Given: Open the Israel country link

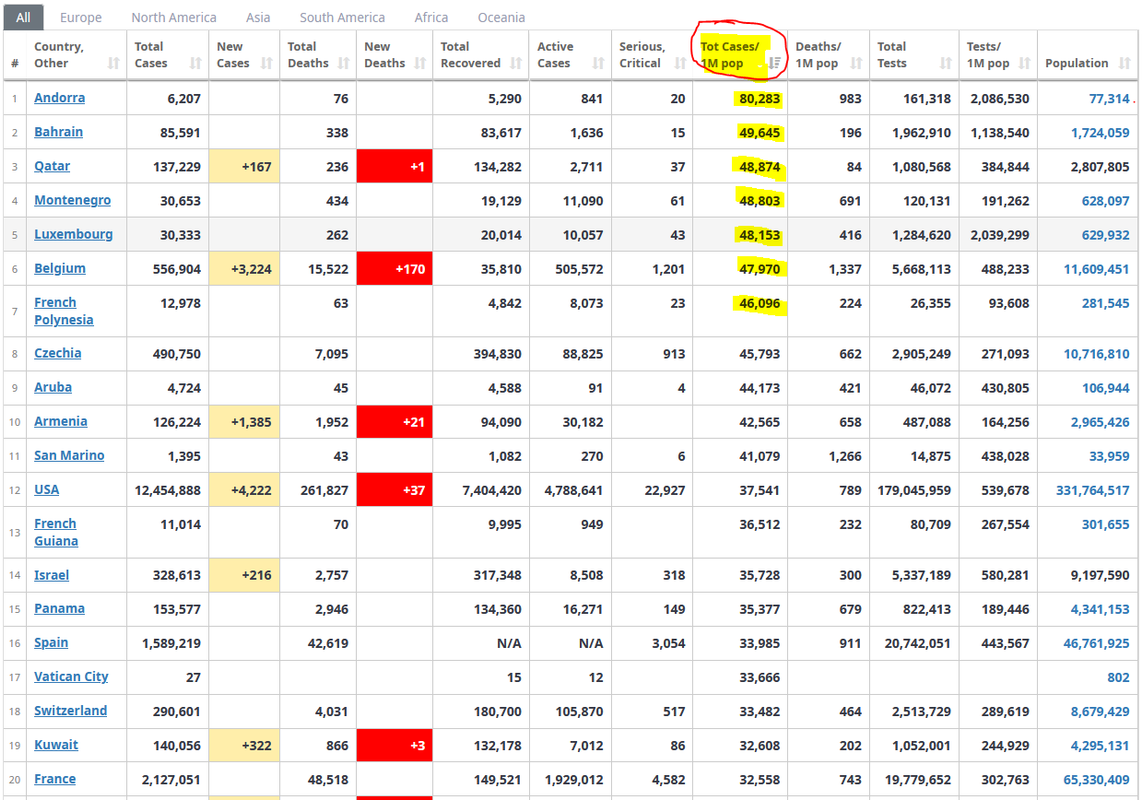Looking at the screenshot, I should click(52, 575).
